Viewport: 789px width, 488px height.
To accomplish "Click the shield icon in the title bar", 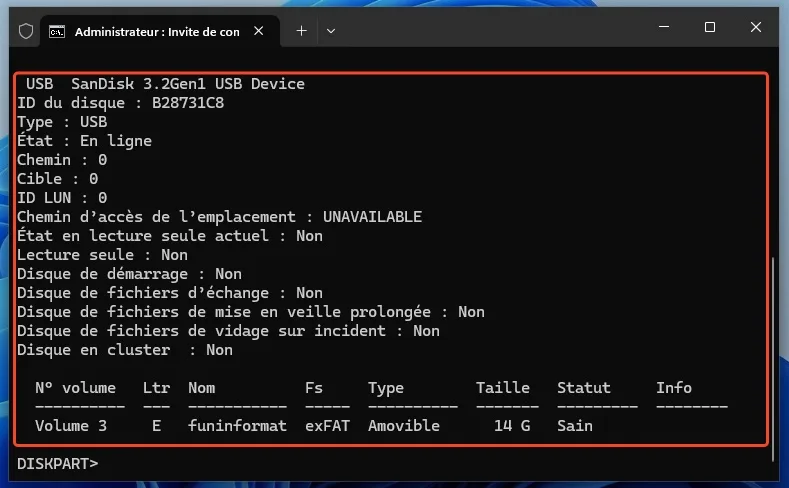I will point(26,31).
